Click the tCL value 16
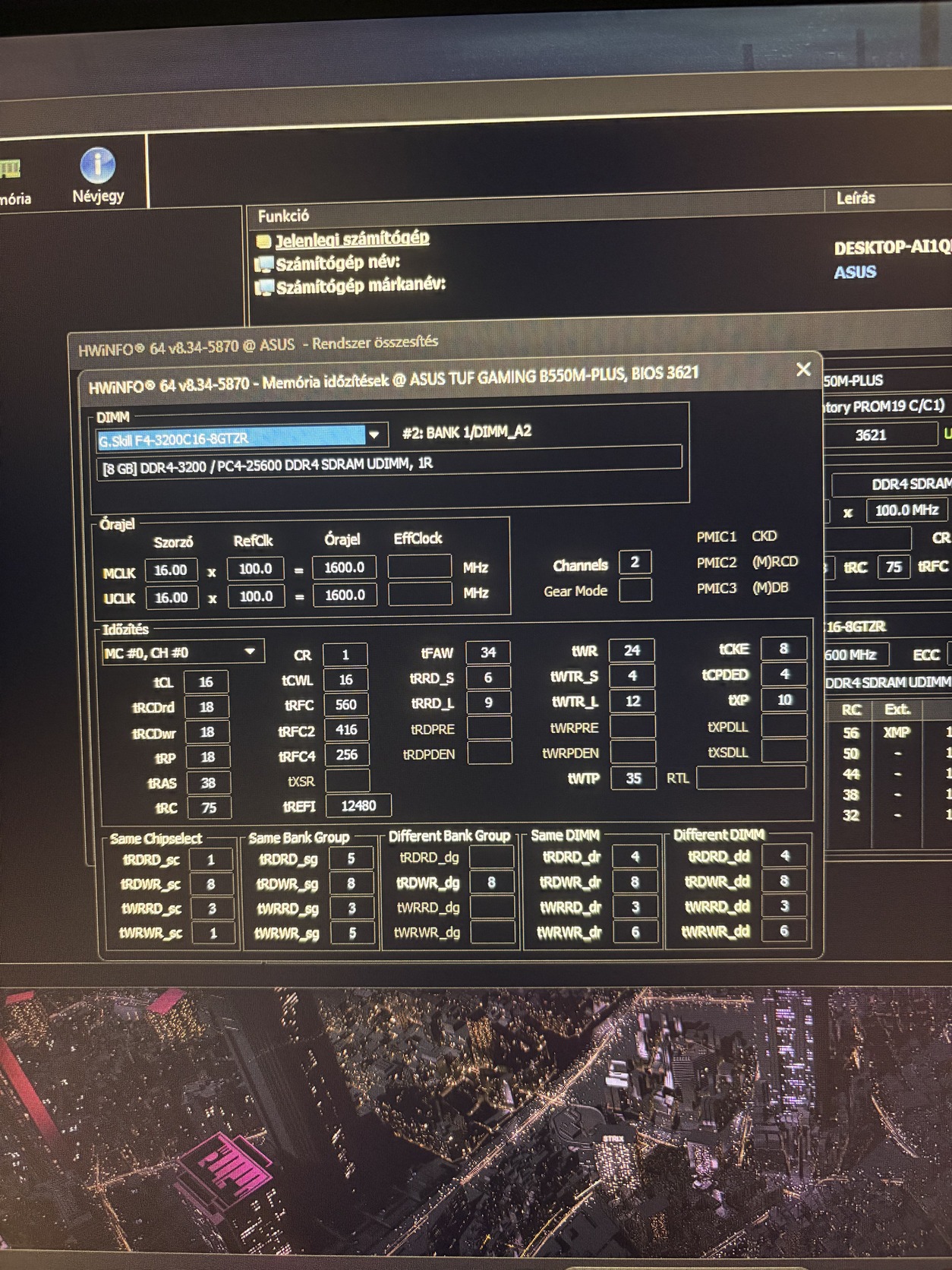This screenshot has width=952, height=1270. 206,682
